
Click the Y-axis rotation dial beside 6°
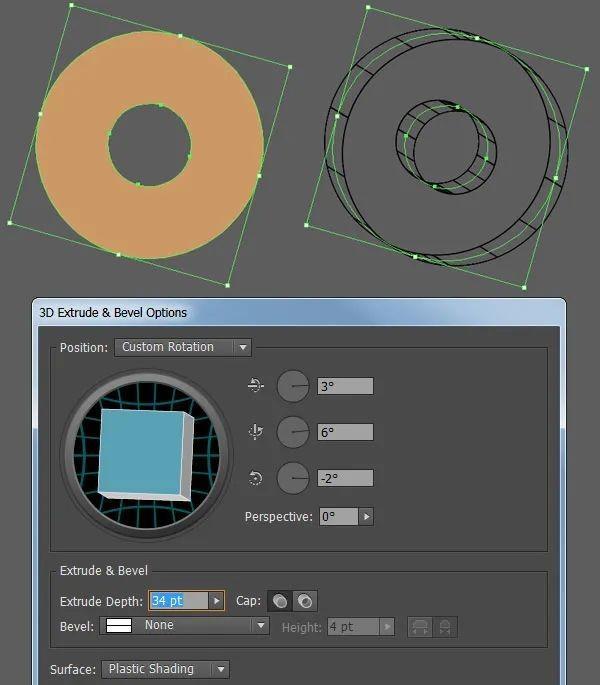(x=293, y=432)
